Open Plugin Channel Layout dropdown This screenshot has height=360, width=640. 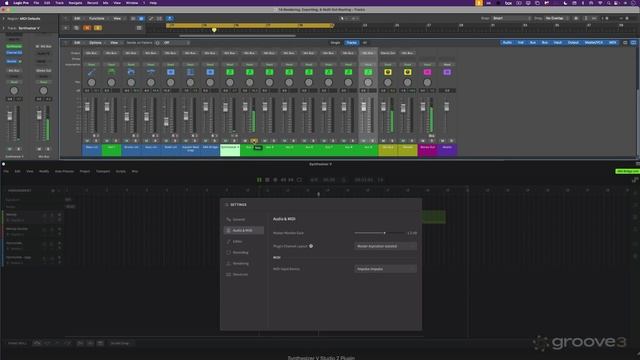[385, 246]
